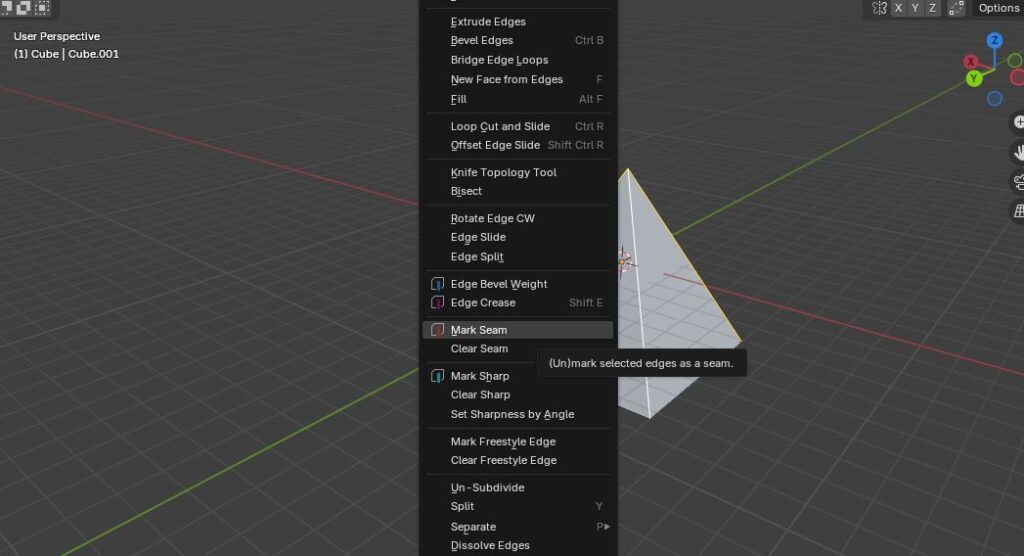The height and width of the screenshot is (556, 1024).
Task: Click the toggle camera view icon
Action: 1017,182
